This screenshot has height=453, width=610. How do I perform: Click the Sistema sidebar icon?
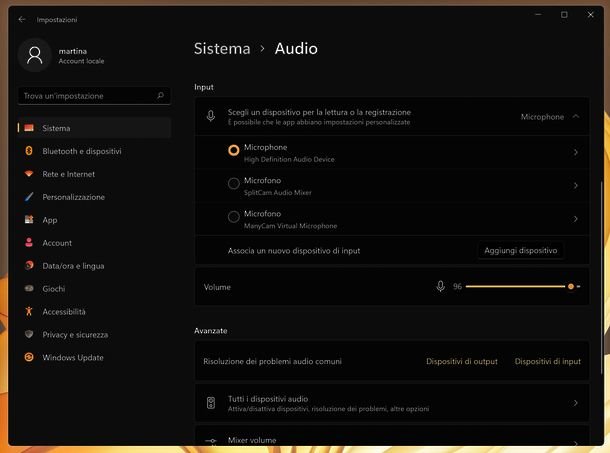coord(29,128)
